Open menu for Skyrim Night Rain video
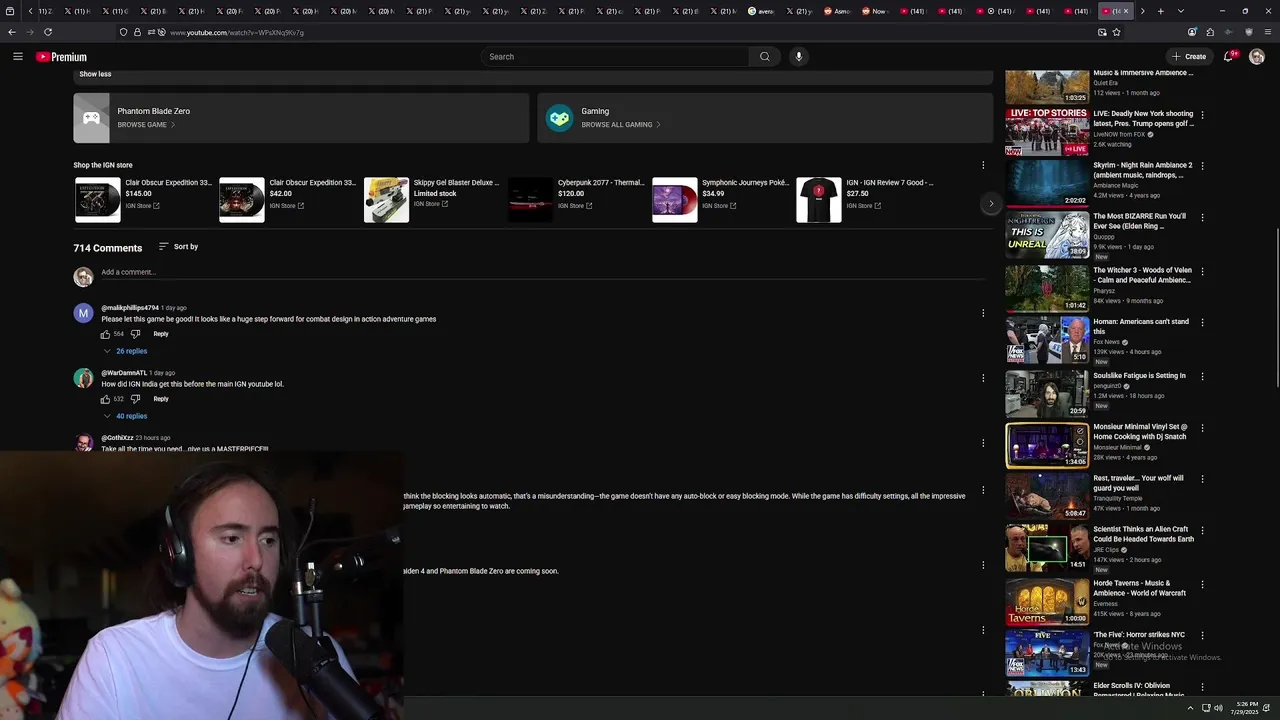This screenshot has height=720, width=1280. 1202,166
